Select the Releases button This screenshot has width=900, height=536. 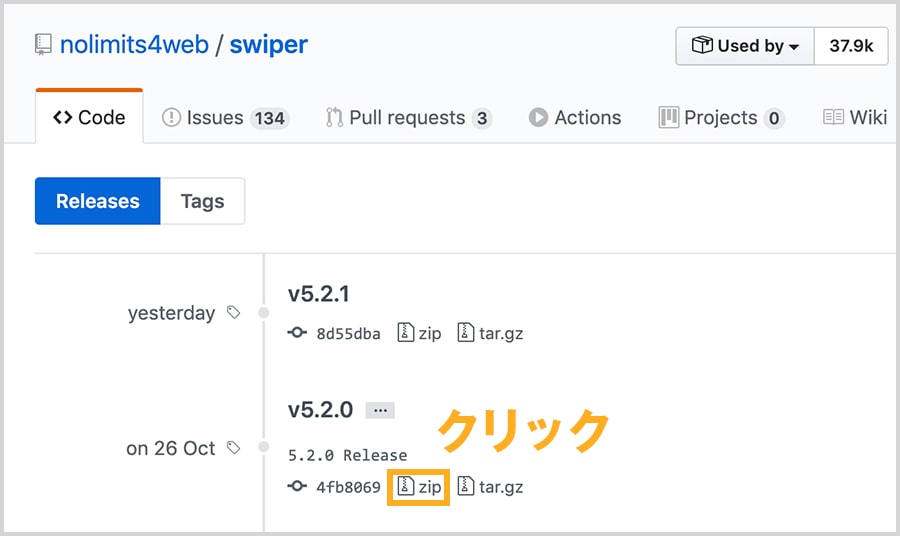pos(98,201)
